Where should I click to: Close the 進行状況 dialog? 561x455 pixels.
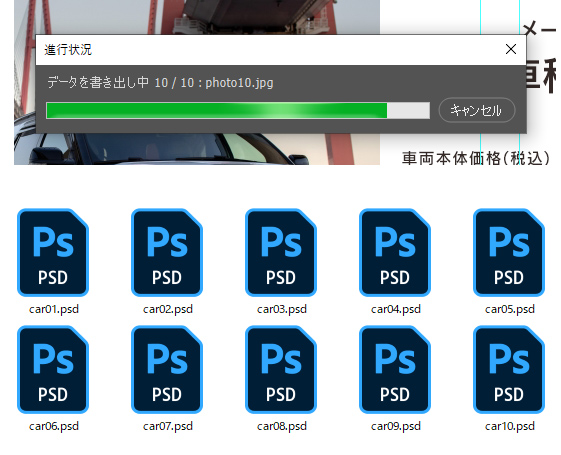[x=511, y=49]
